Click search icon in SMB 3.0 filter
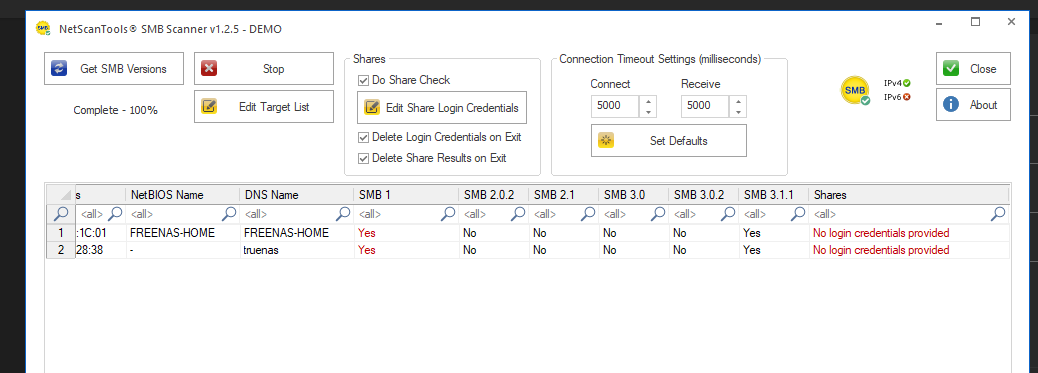Image resolution: width=1038 pixels, height=373 pixels. coord(658,213)
